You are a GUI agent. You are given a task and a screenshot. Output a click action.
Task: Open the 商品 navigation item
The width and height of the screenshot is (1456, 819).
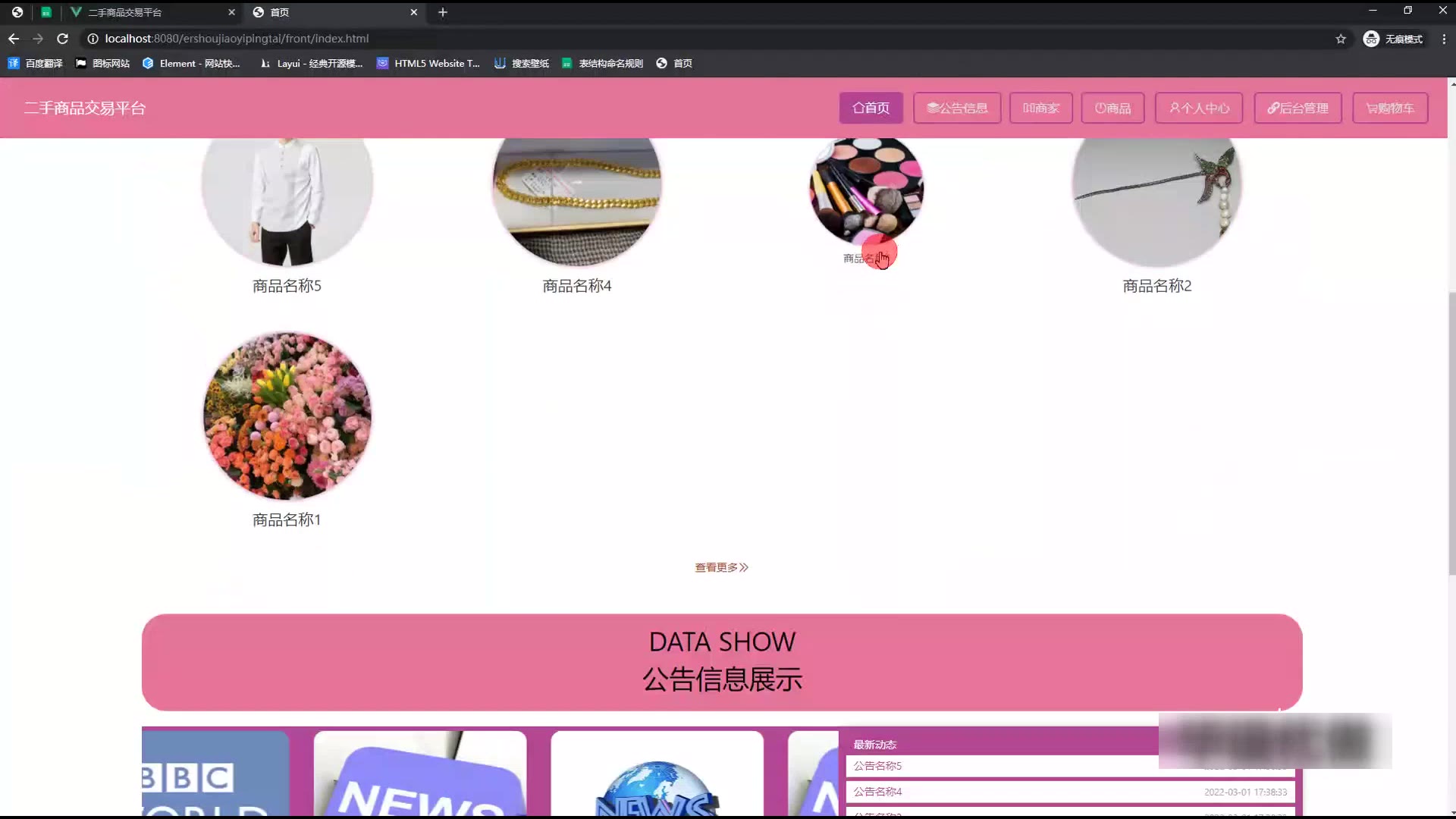point(1112,108)
